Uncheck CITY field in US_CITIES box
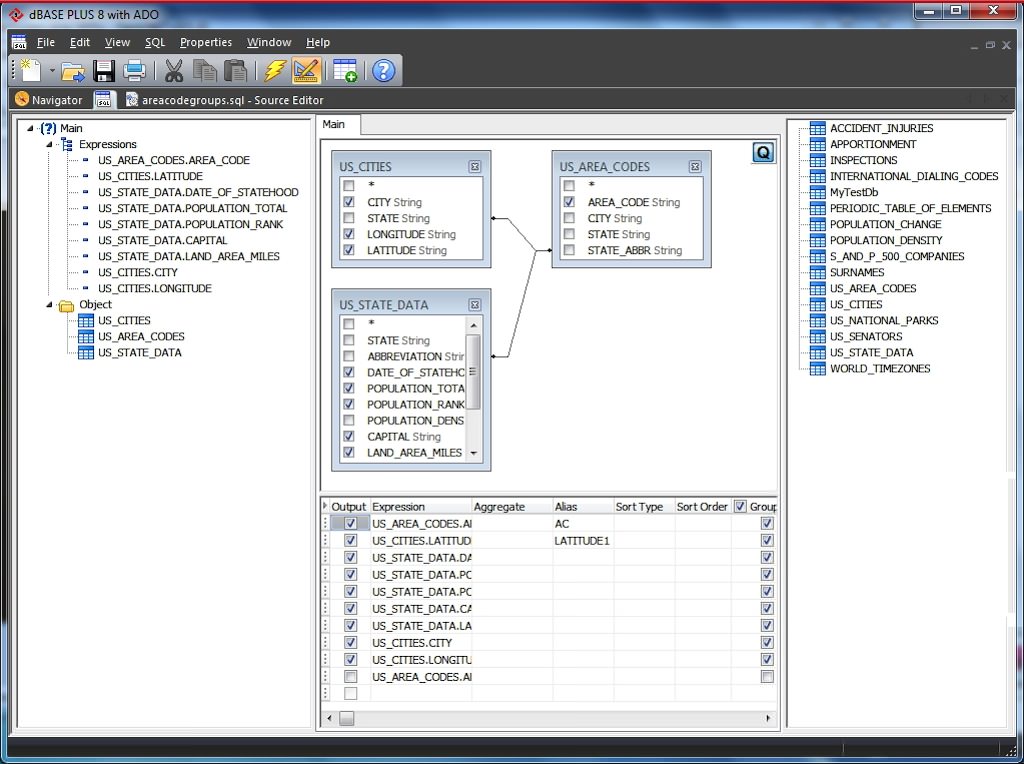1024x764 pixels. [x=349, y=202]
